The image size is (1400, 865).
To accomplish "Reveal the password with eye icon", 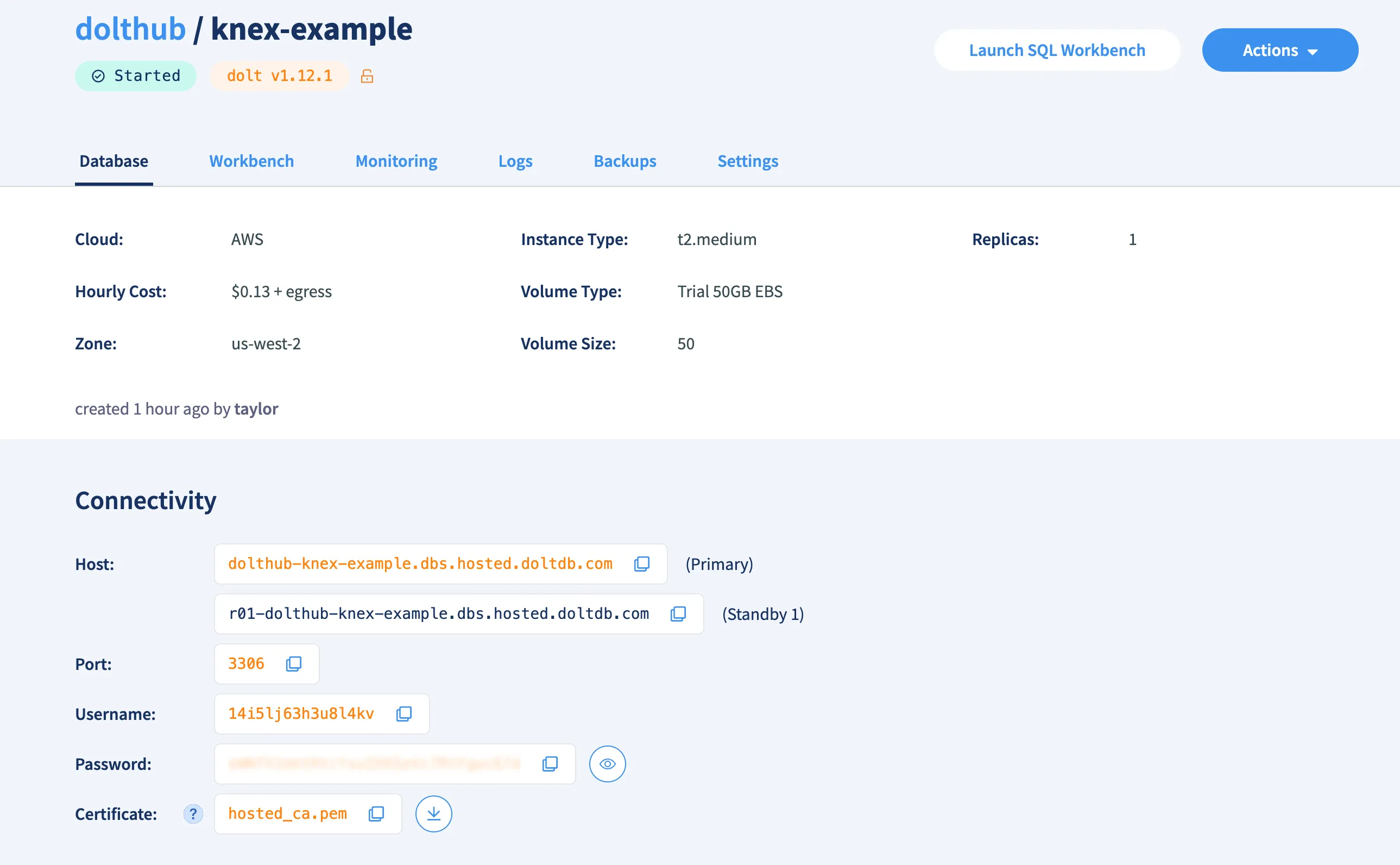I will (x=607, y=764).
